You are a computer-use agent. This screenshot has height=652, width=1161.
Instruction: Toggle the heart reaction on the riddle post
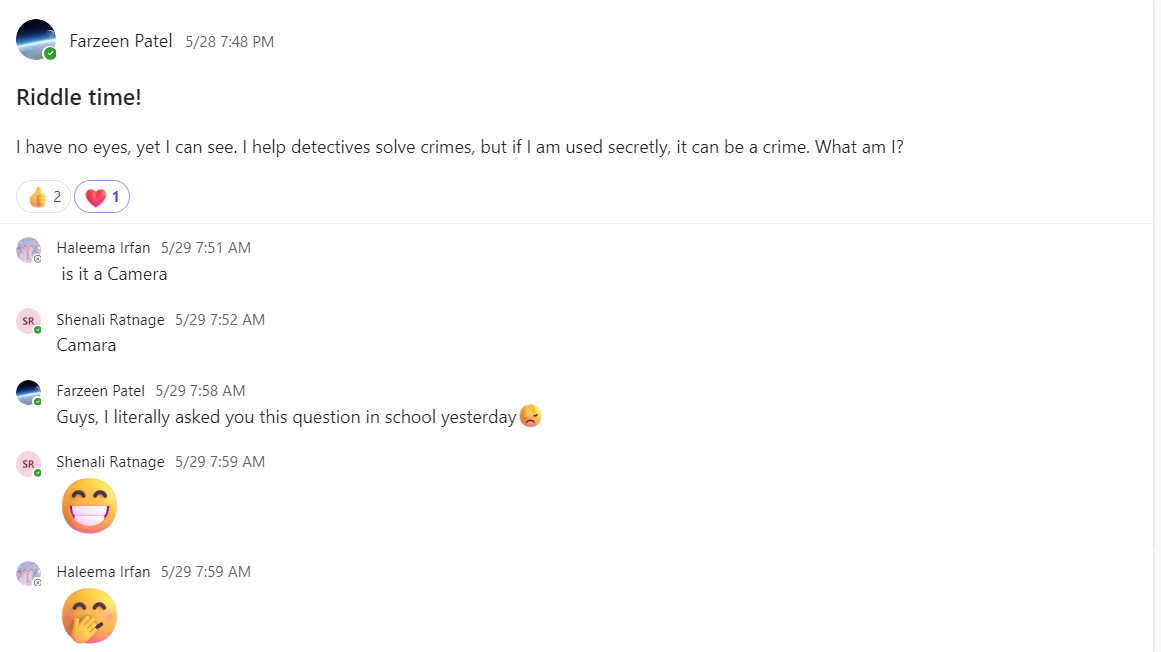[x=102, y=197]
